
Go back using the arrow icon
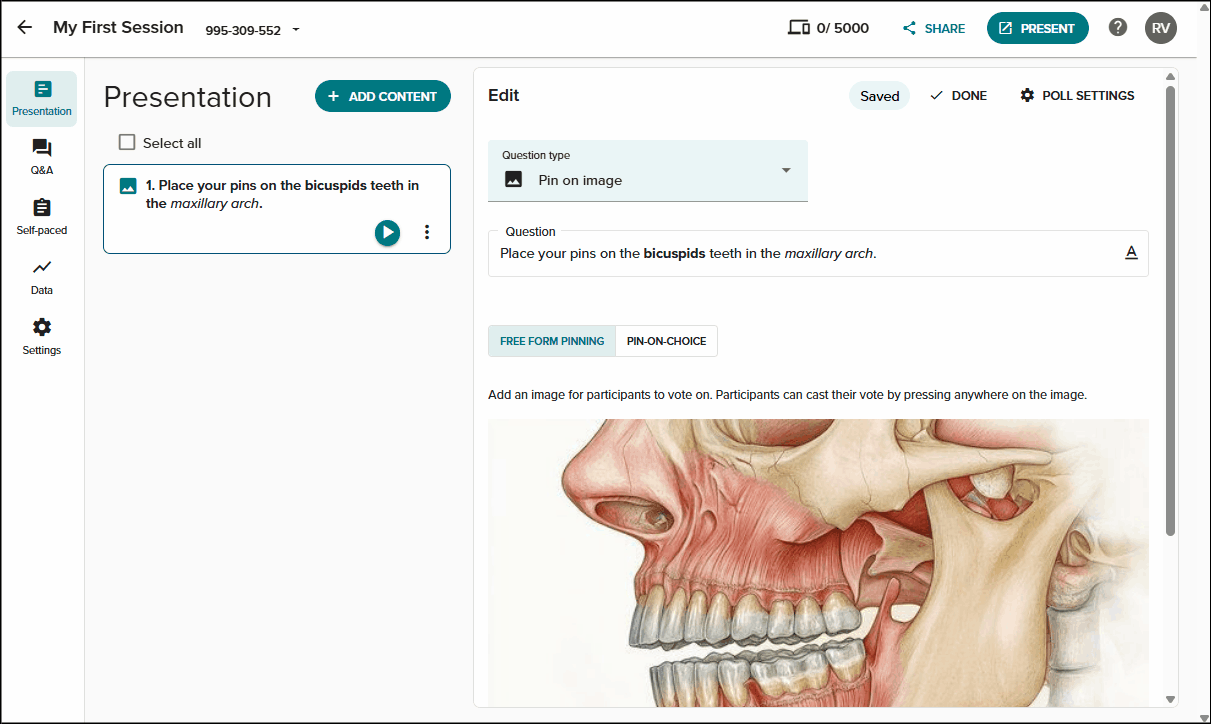(25, 28)
